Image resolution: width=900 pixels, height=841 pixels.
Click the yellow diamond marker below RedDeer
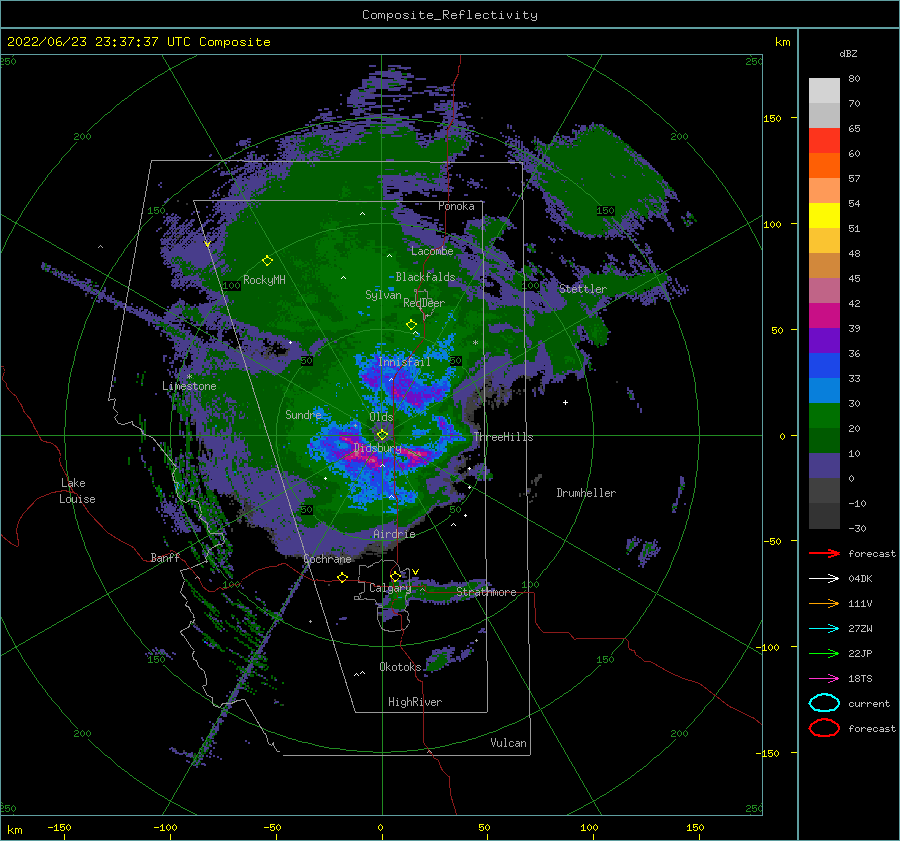(x=411, y=324)
